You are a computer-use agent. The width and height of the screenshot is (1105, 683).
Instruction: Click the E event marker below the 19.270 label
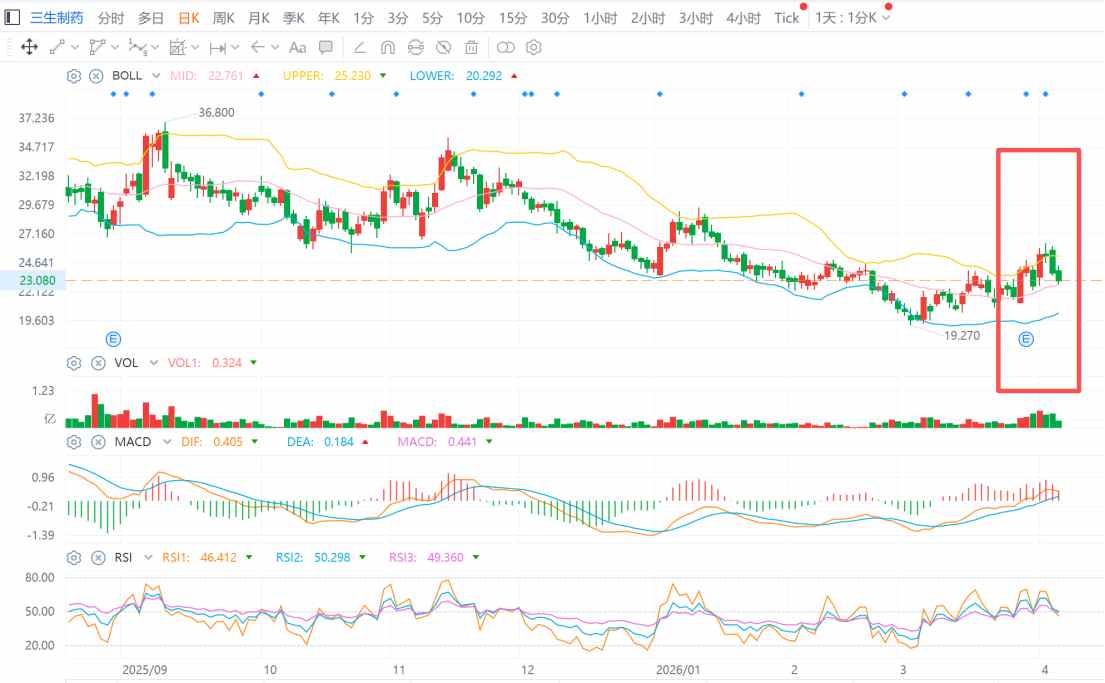[x=1026, y=339]
